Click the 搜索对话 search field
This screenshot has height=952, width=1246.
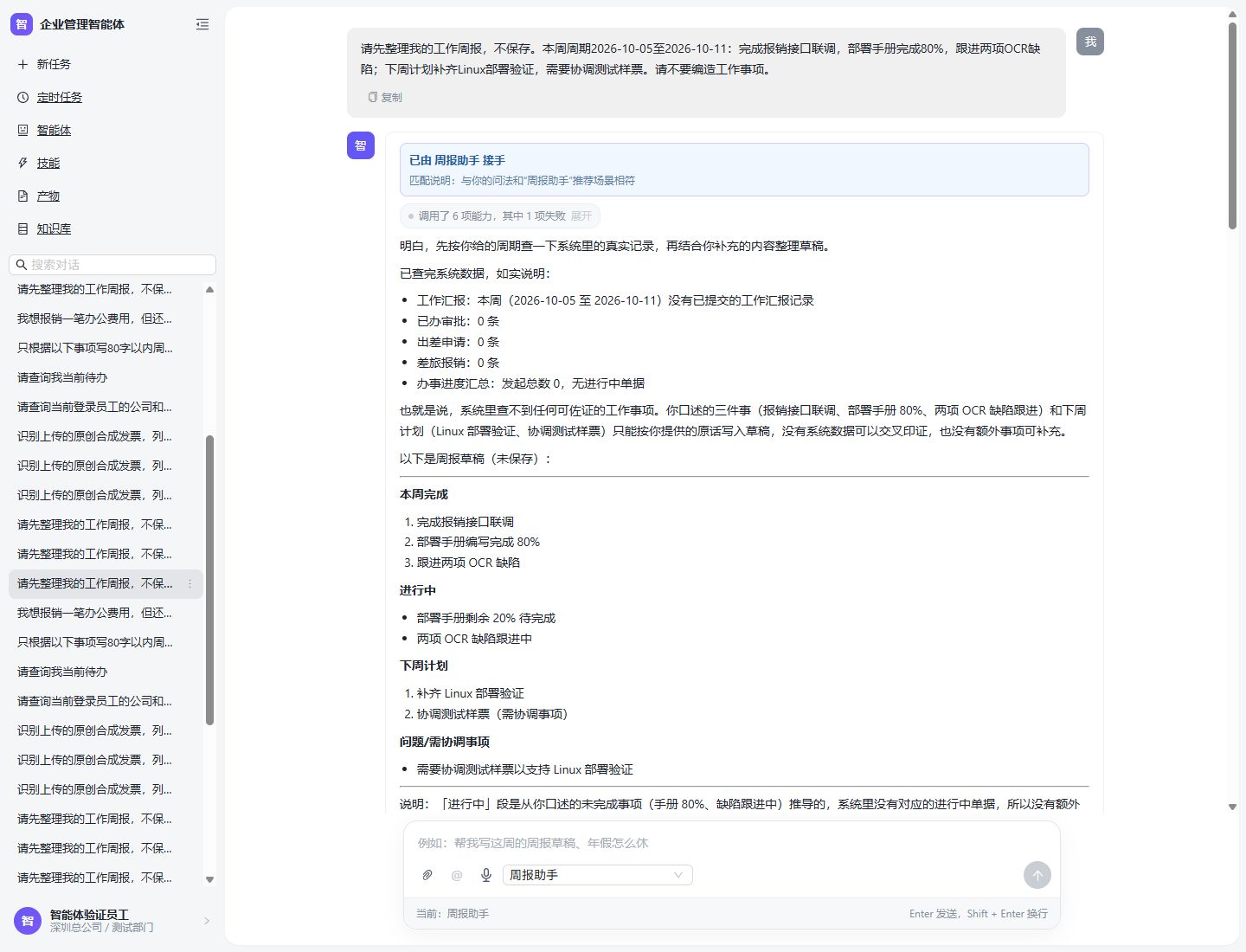112,265
